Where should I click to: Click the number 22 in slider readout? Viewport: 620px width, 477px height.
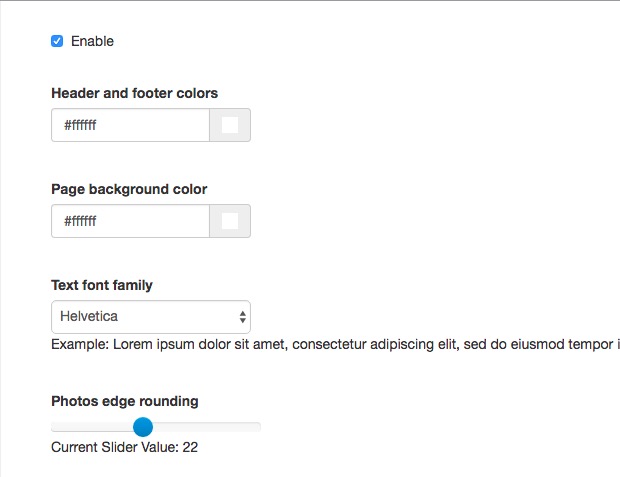pos(190,447)
